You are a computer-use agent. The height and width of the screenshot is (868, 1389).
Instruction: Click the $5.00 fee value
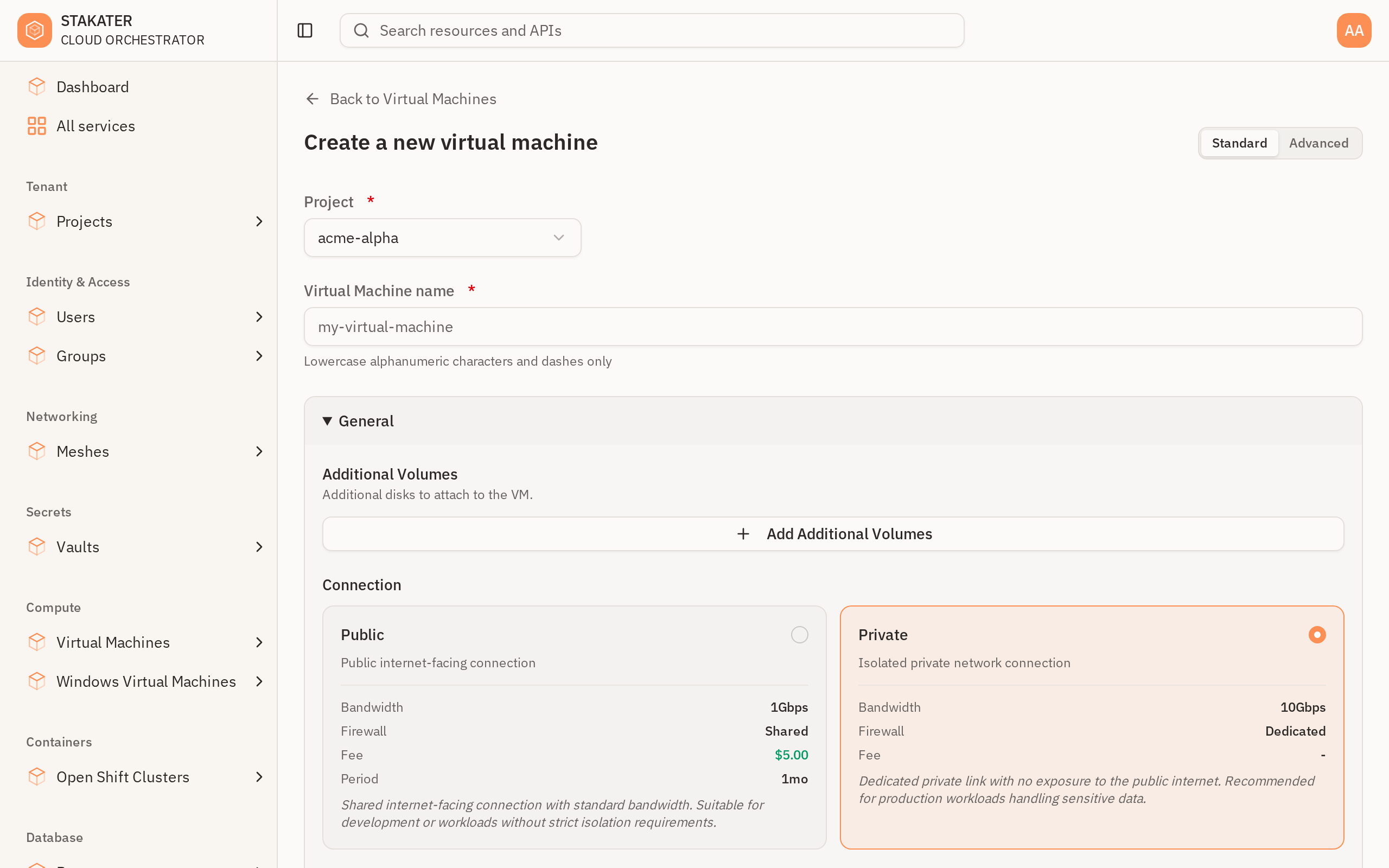tap(791, 755)
